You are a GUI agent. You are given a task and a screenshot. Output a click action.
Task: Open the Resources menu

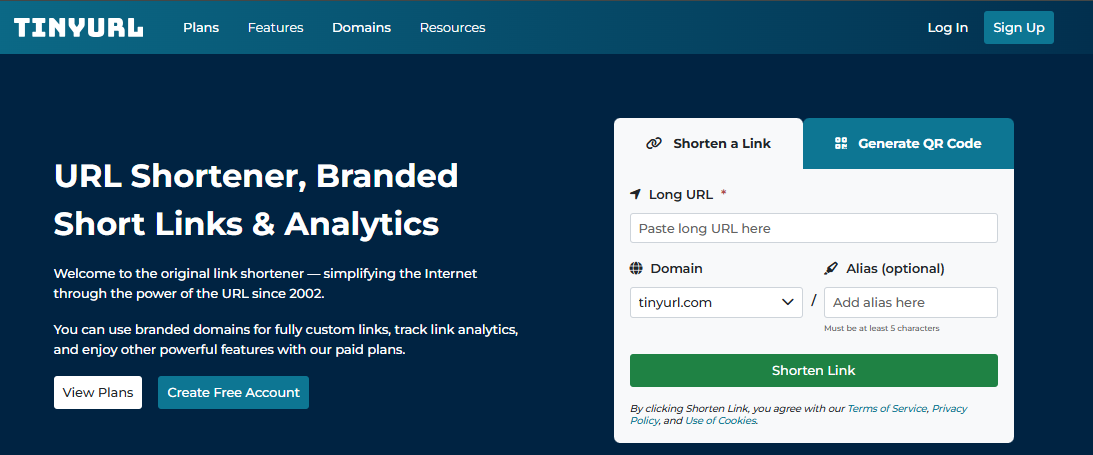pyautogui.click(x=452, y=27)
